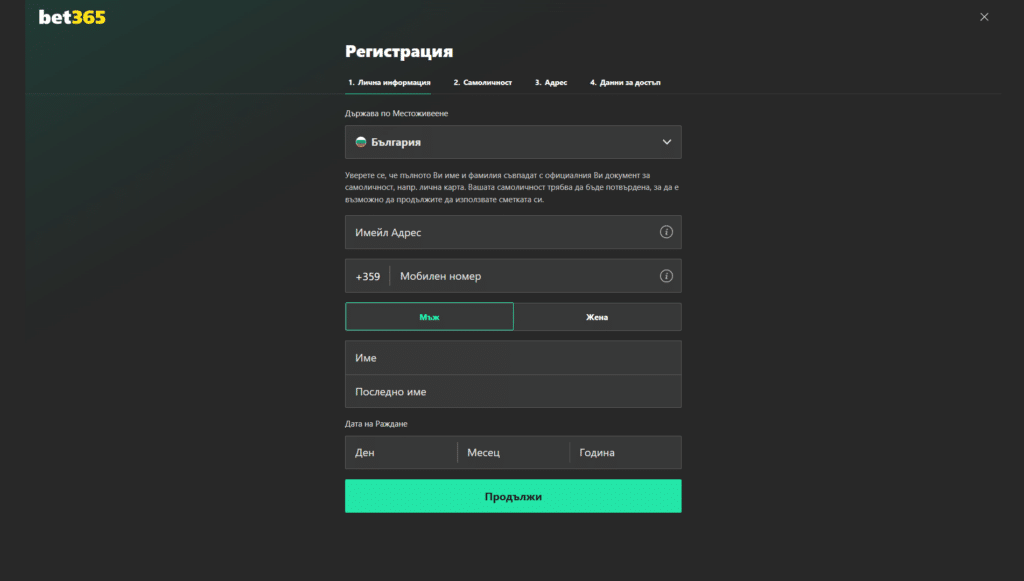This screenshot has height=581, width=1024.
Task: Click the Bulgarian flag icon
Action: click(361, 142)
